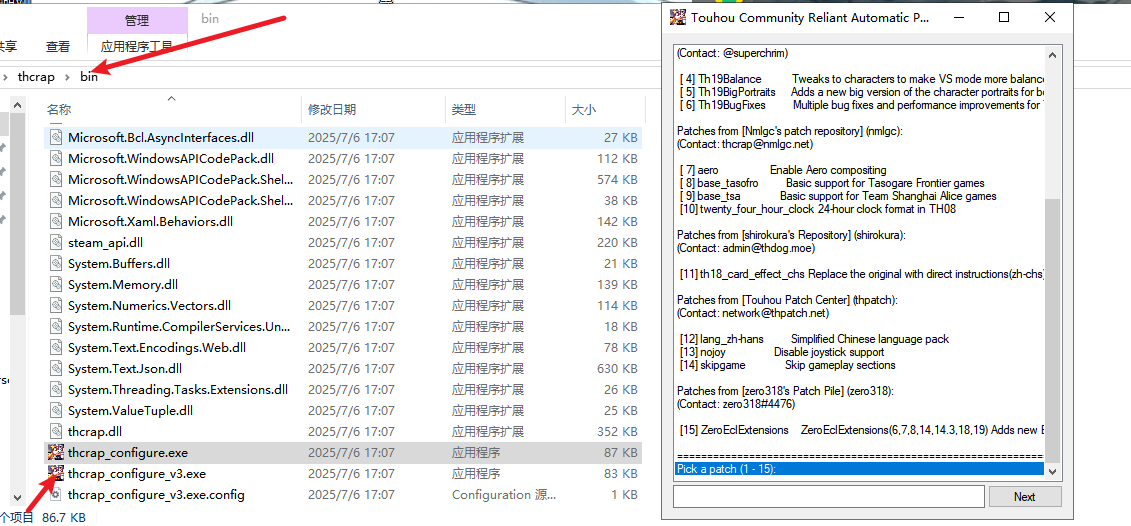Click the thcrap_configure_v3.exe.config file icon
Screen dimensions: 1131x526
coord(56,495)
